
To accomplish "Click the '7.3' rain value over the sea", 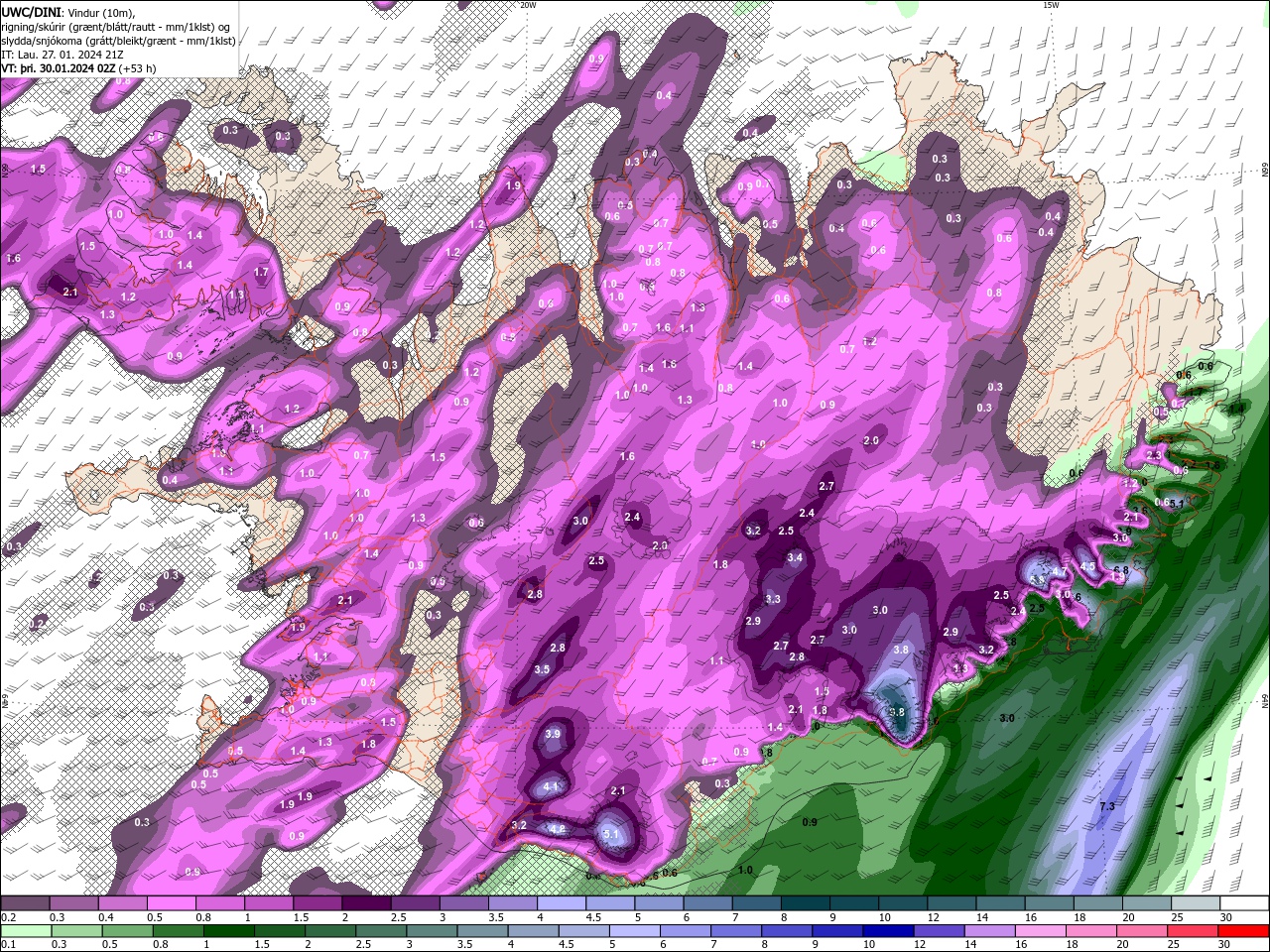I will (1107, 807).
